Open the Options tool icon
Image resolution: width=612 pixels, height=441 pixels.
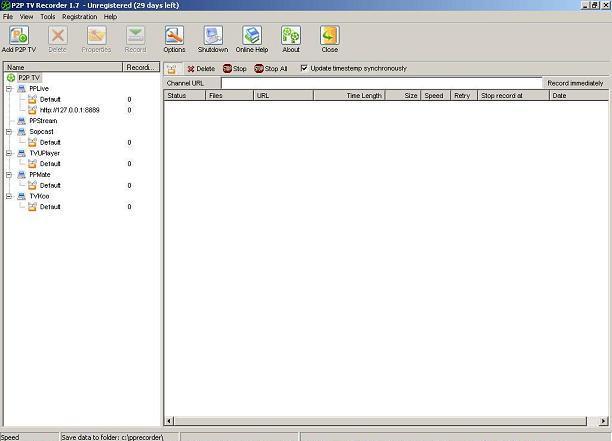coord(174,39)
